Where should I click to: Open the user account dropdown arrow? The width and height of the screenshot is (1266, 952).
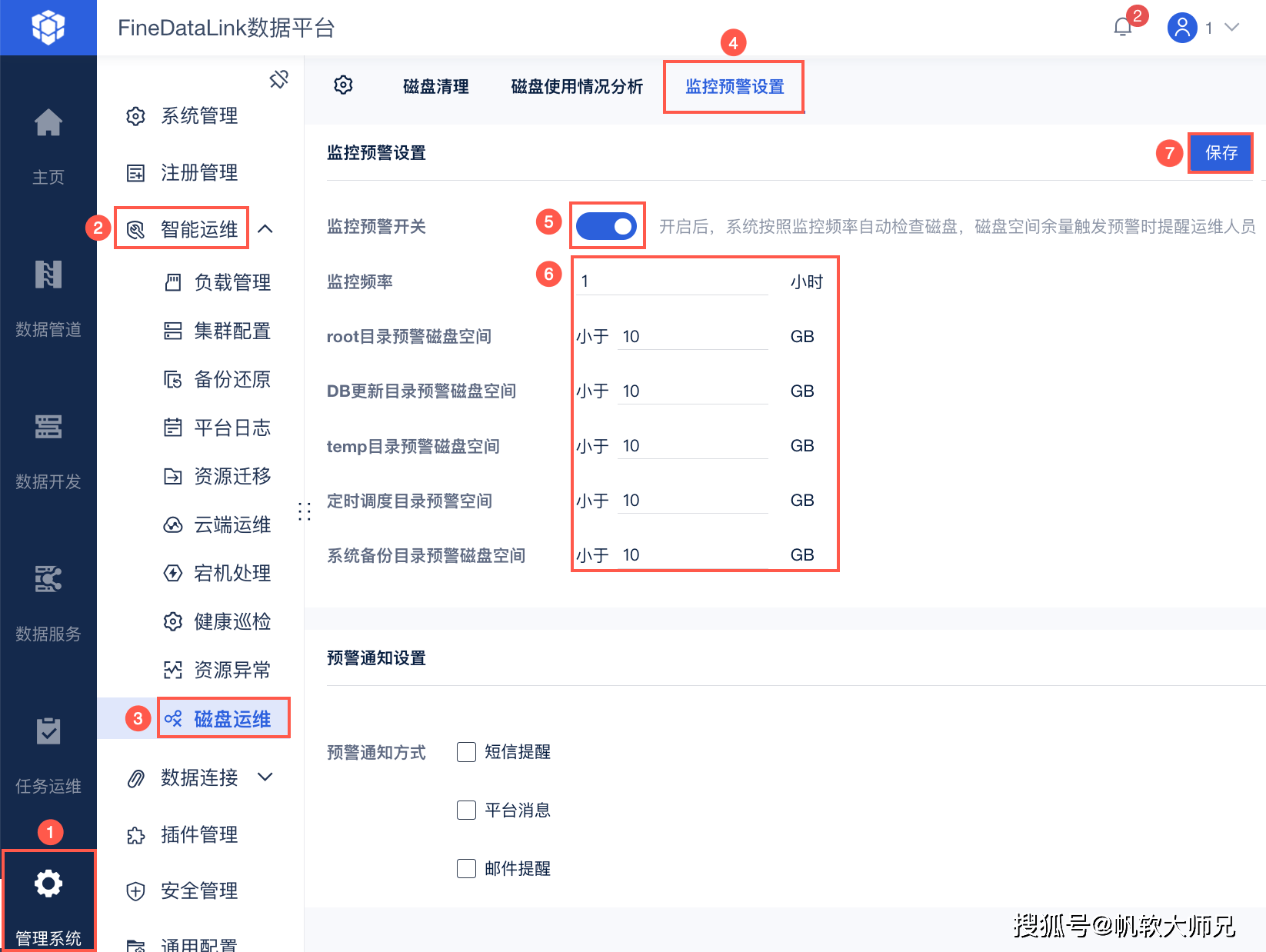pos(1231,28)
